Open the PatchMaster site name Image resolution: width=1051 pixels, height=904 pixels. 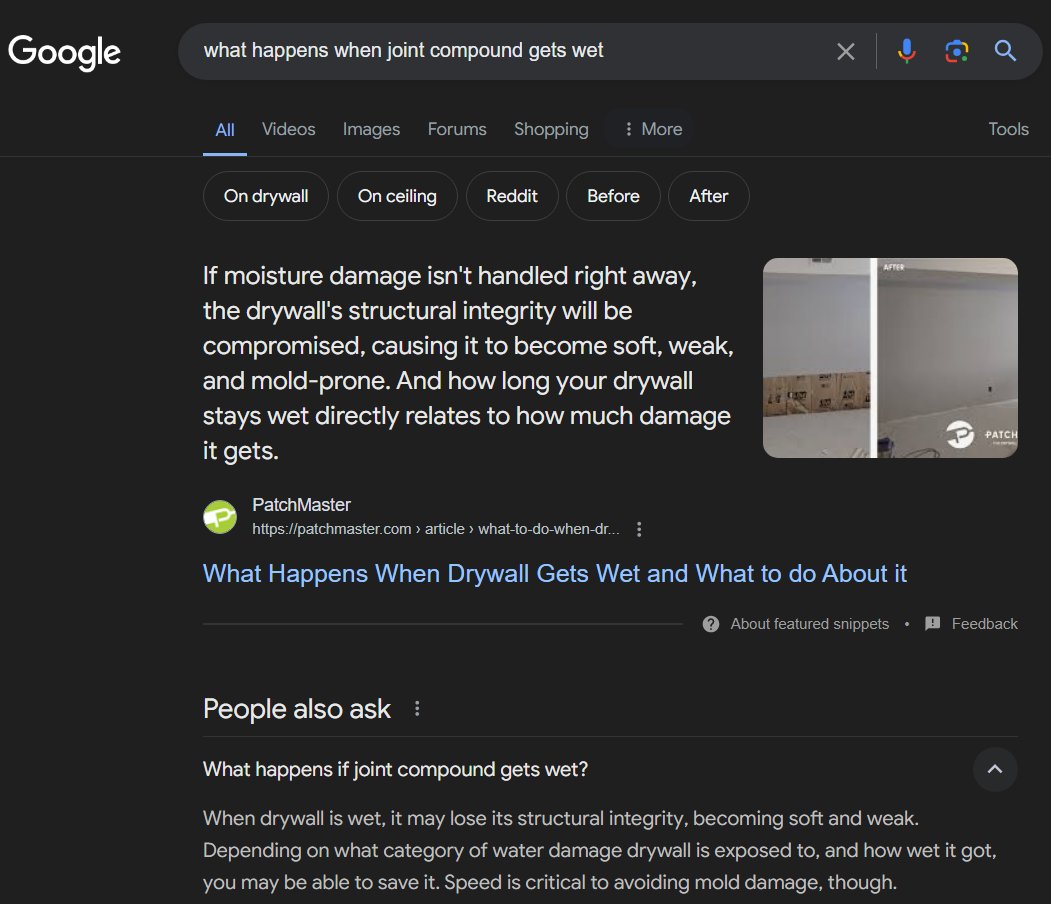[x=301, y=505]
